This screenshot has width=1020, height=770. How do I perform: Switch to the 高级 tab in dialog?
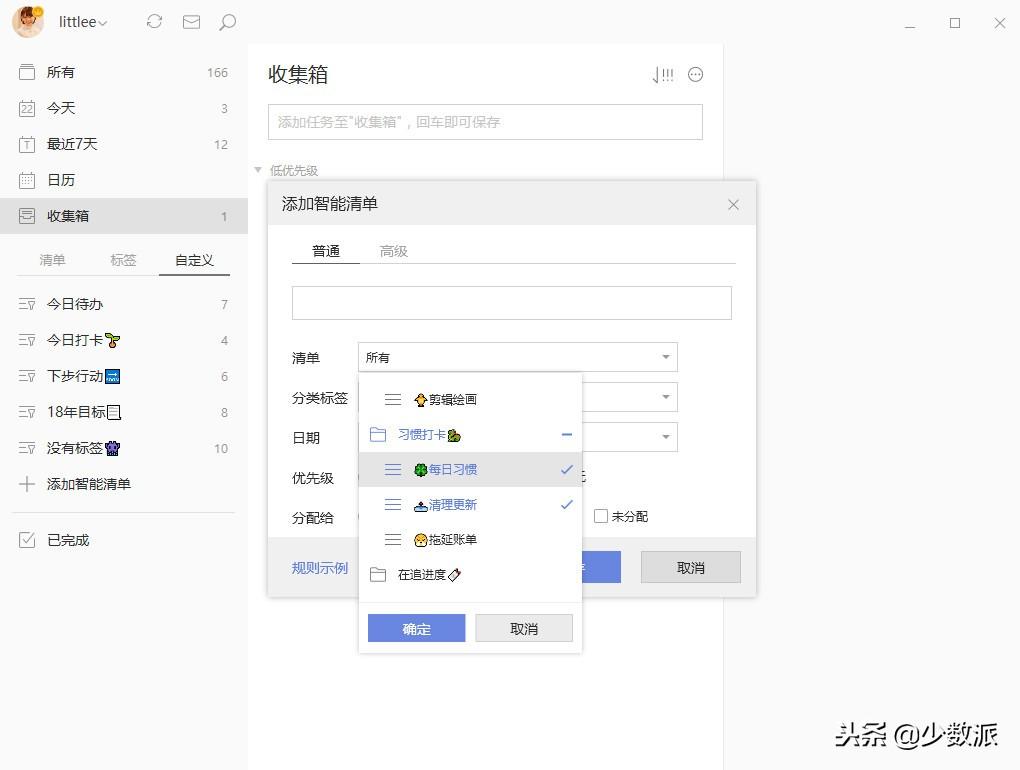click(x=393, y=251)
